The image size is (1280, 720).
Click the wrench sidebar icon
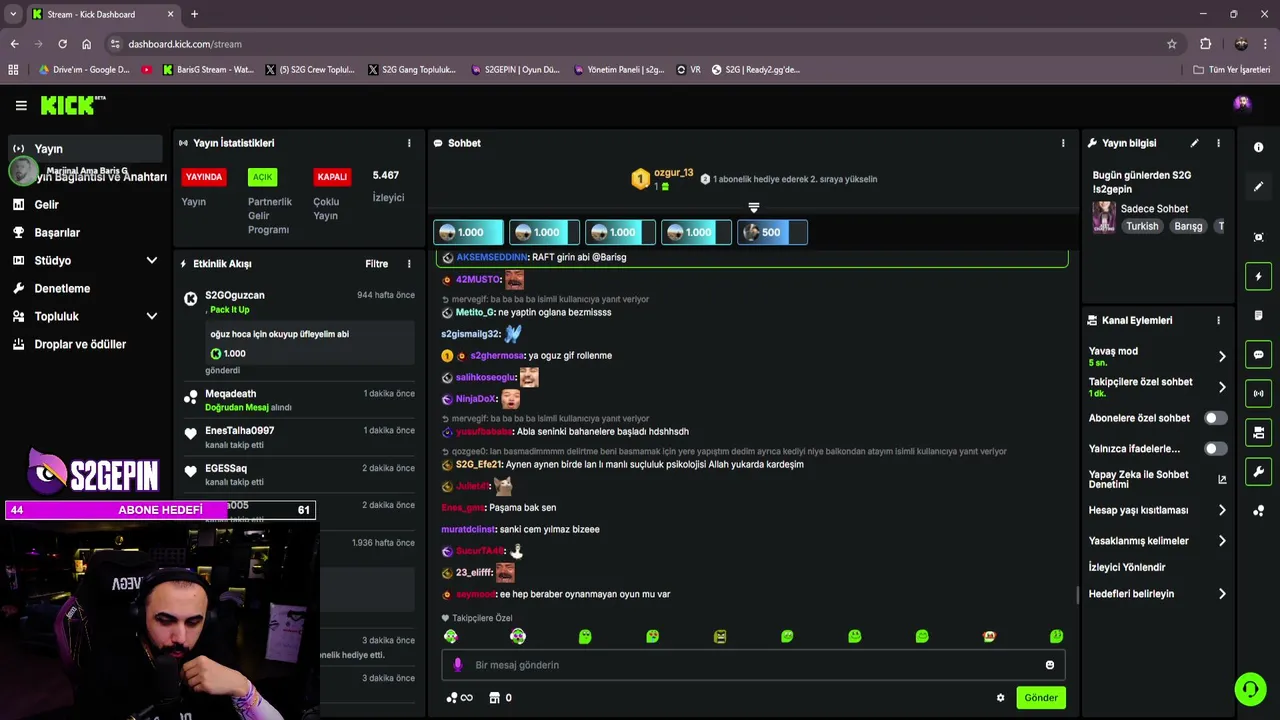[1258, 472]
